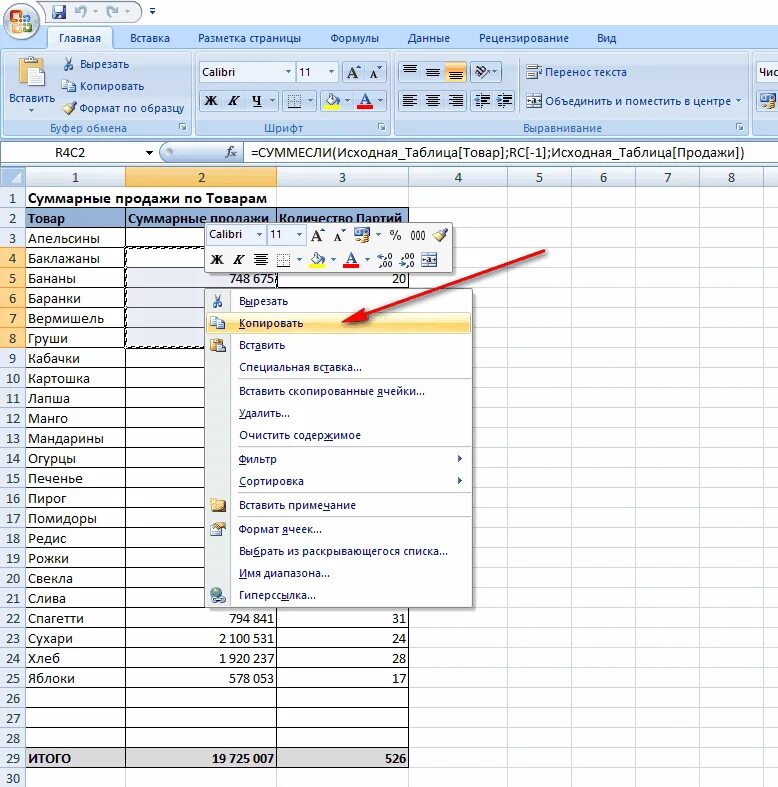This screenshot has width=778, height=787.
Task: Open the underline style dropdown arrow
Action: 272,101
